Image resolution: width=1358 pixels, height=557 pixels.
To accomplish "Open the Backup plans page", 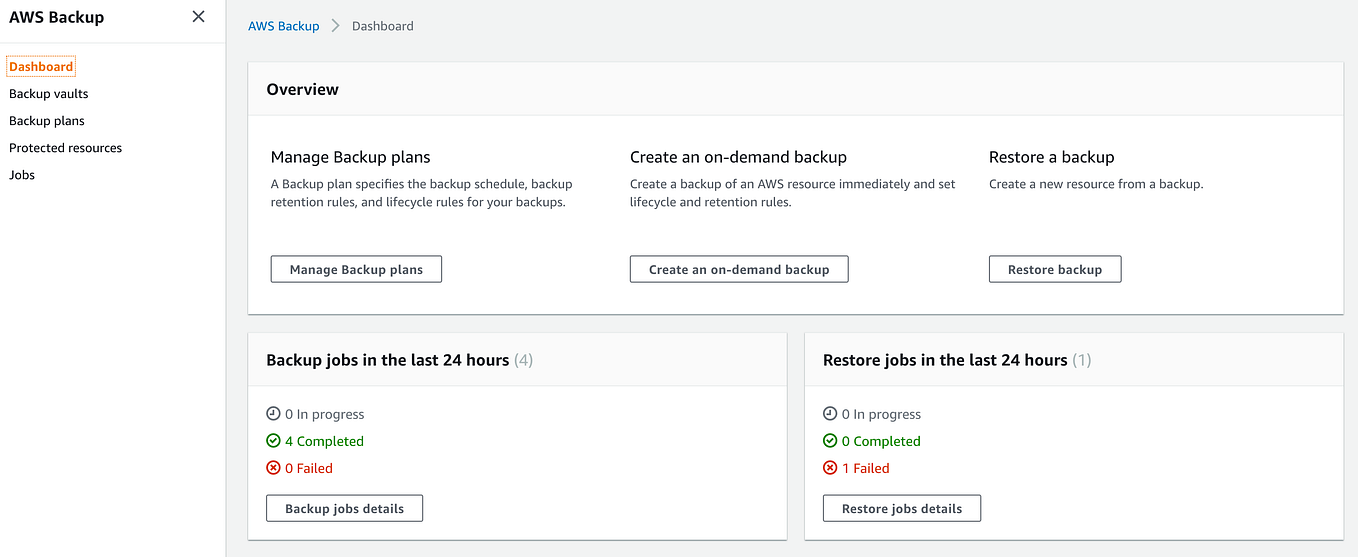I will (47, 121).
